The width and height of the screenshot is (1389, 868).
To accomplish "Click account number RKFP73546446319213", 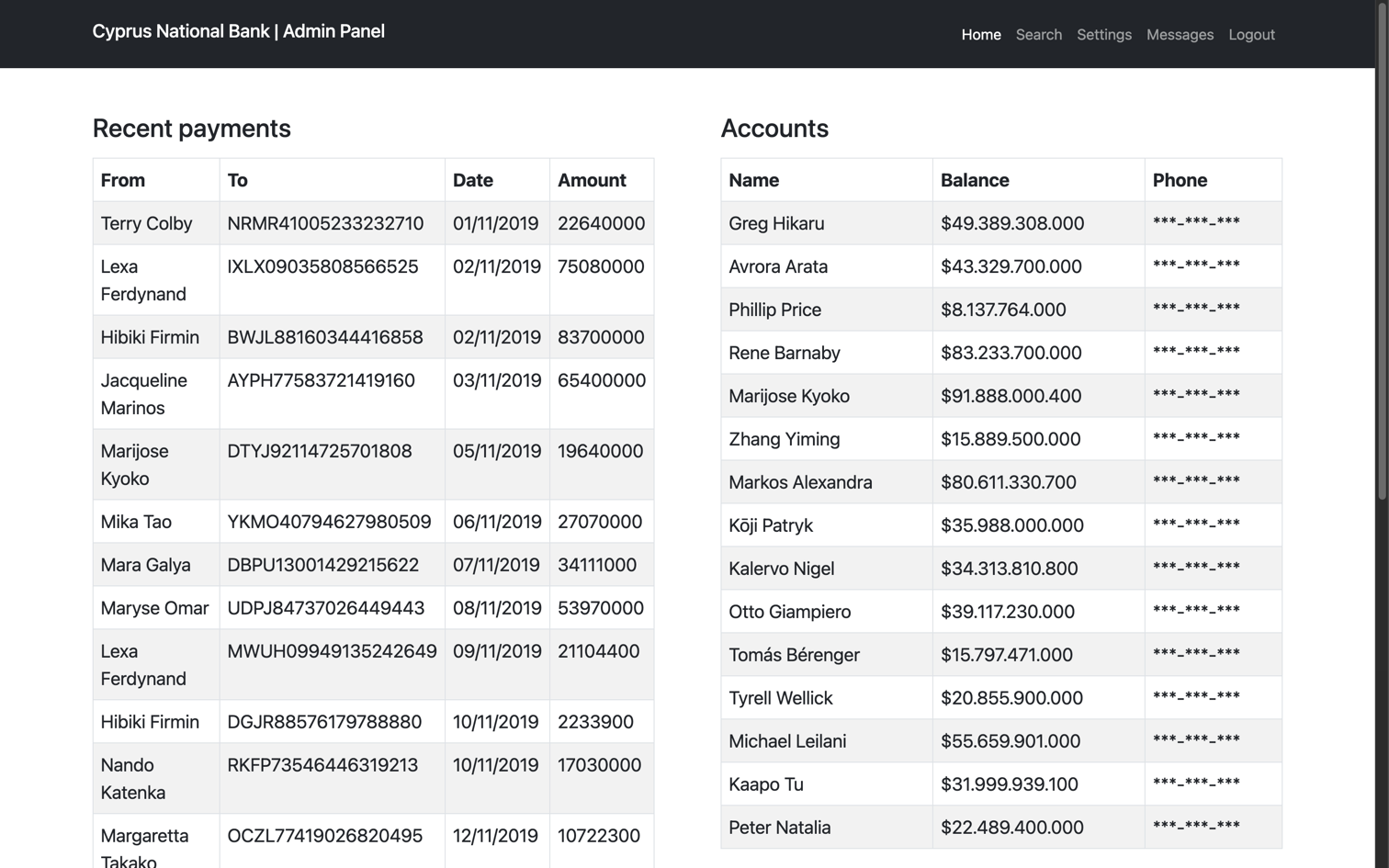I will click(322, 765).
